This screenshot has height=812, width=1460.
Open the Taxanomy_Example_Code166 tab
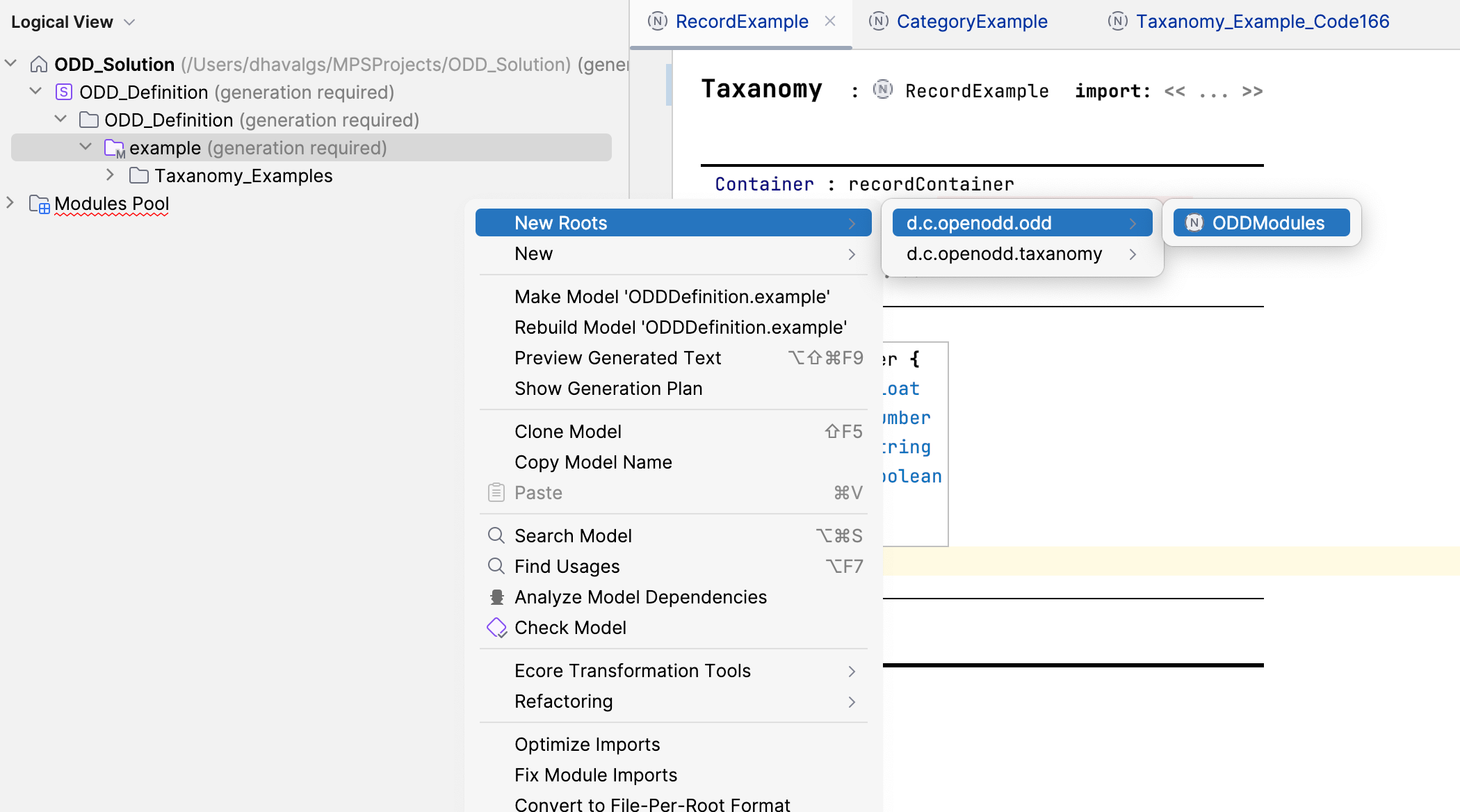pos(1262,22)
